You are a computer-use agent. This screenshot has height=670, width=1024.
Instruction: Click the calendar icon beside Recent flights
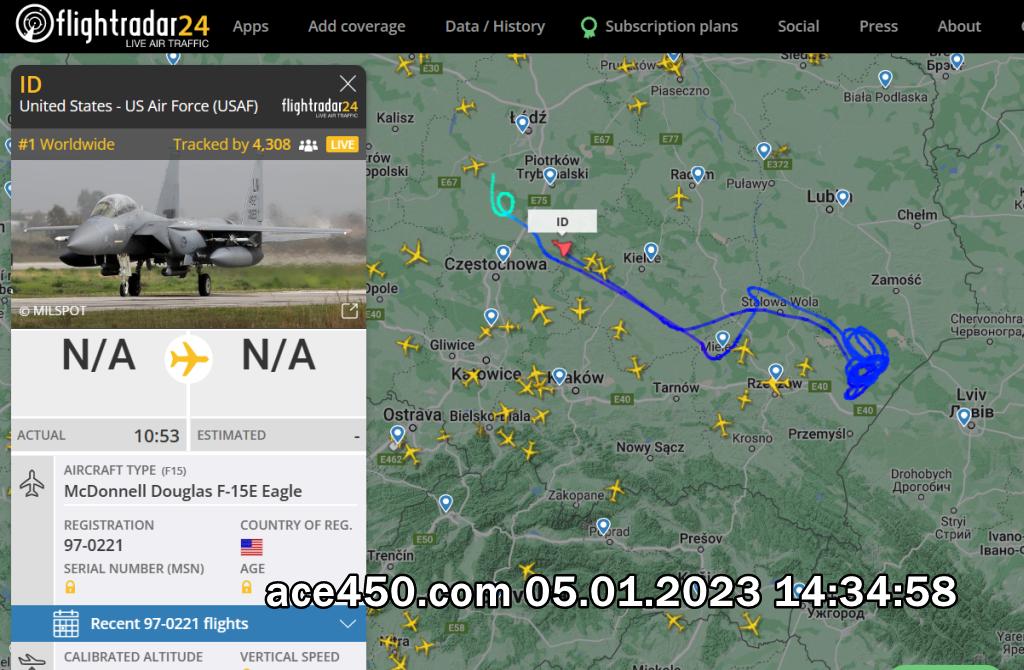click(66, 624)
